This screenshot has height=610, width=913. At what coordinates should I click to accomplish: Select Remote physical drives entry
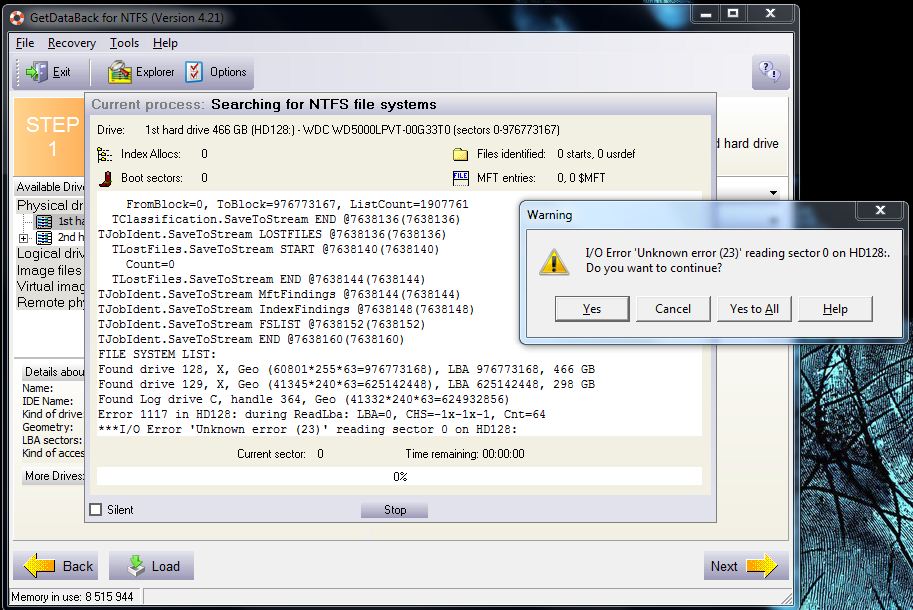(x=50, y=303)
